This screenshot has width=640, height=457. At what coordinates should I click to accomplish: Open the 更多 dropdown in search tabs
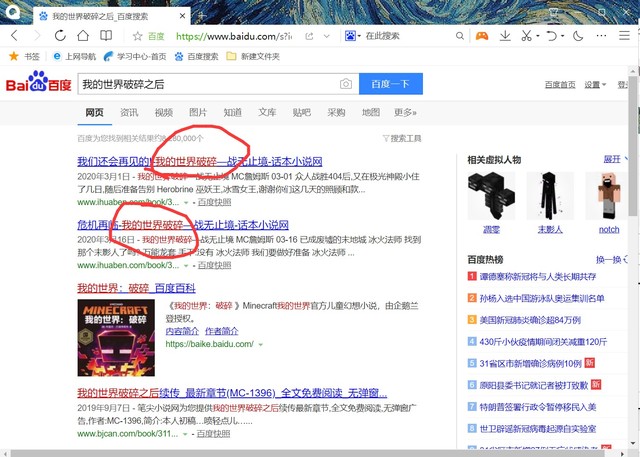[x=404, y=113]
